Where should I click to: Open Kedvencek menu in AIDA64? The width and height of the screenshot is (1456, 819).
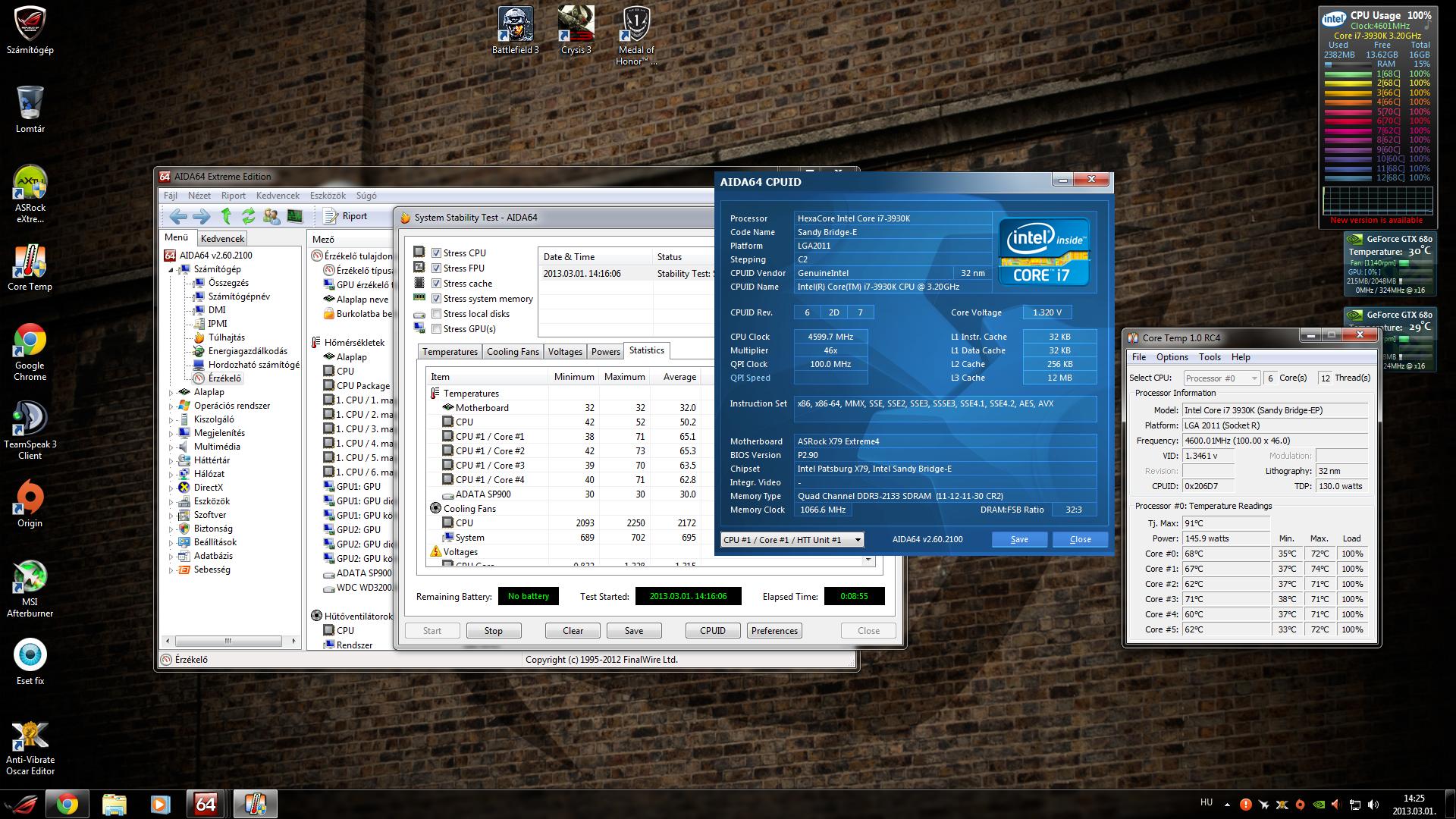[x=278, y=195]
